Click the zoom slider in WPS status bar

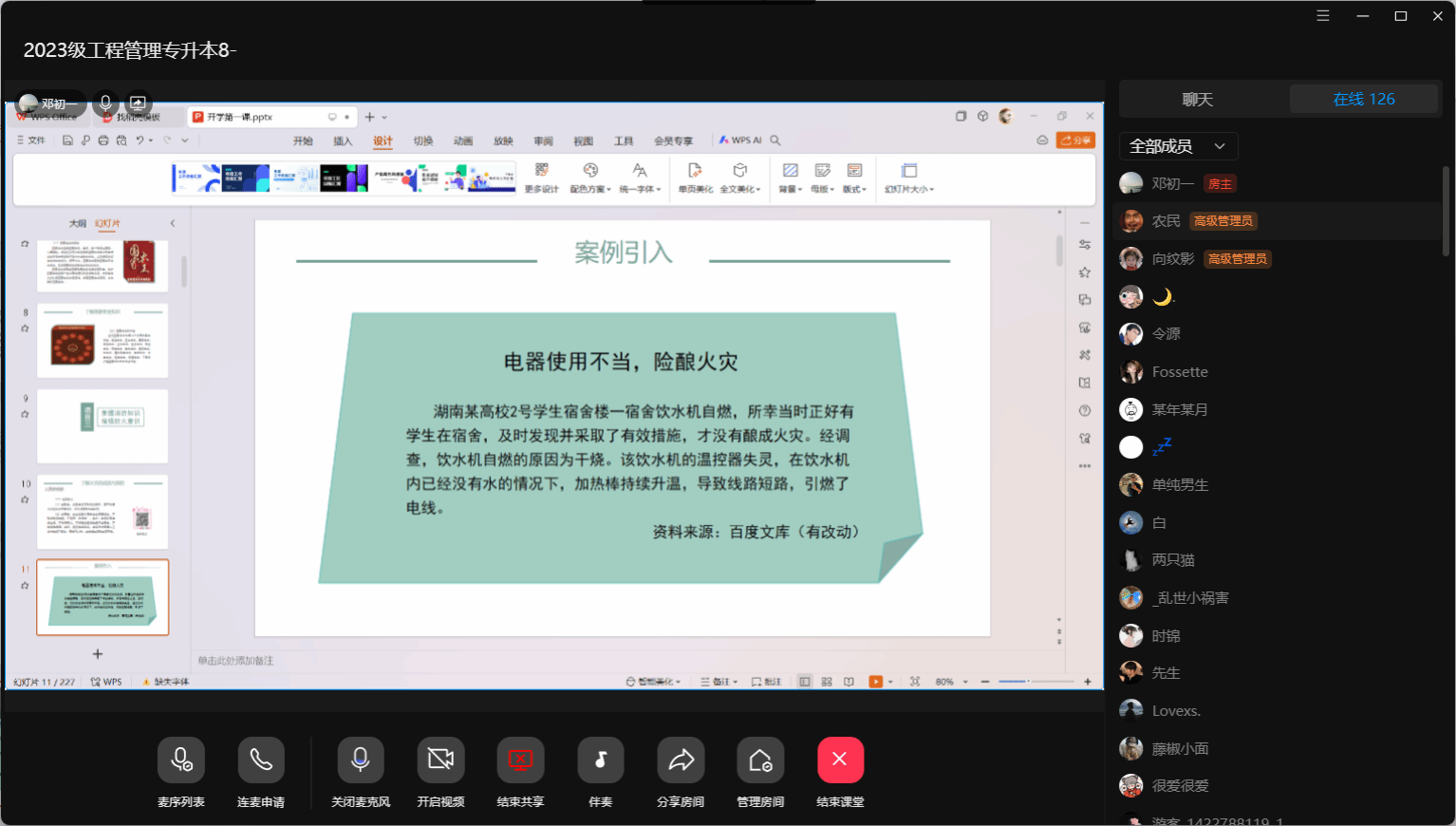(x=1028, y=682)
